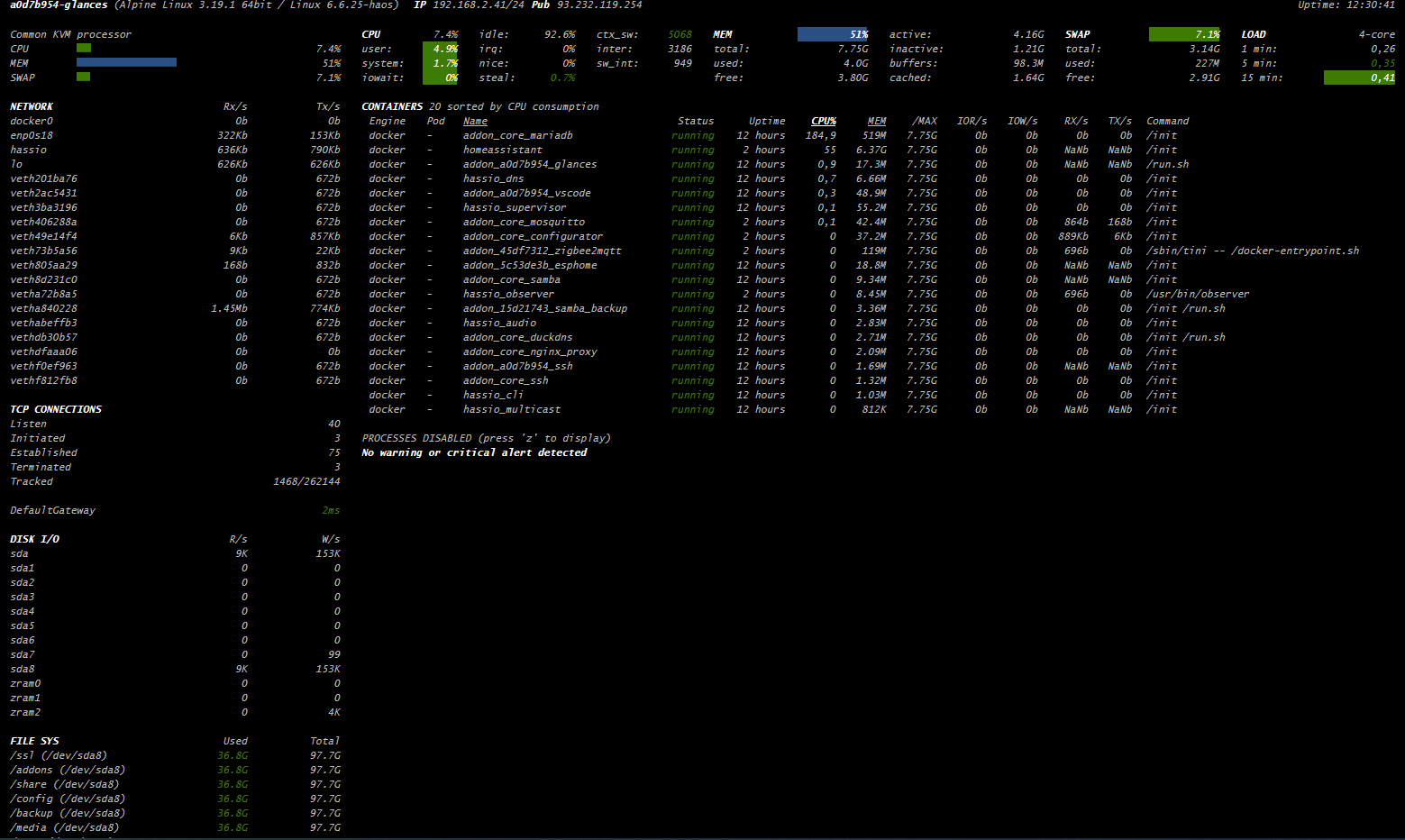Select the hassio_observer container name
1405x840 pixels.
[509, 294]
